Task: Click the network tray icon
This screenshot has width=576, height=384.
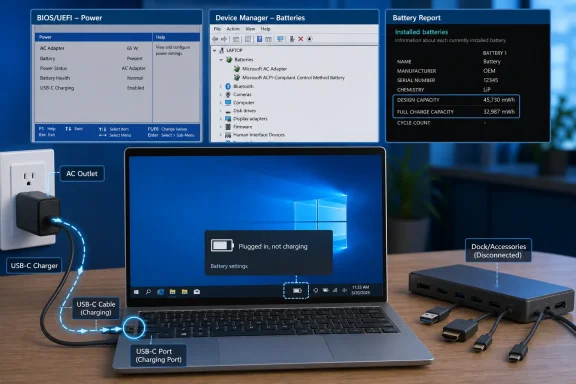Action: point(335,290)
